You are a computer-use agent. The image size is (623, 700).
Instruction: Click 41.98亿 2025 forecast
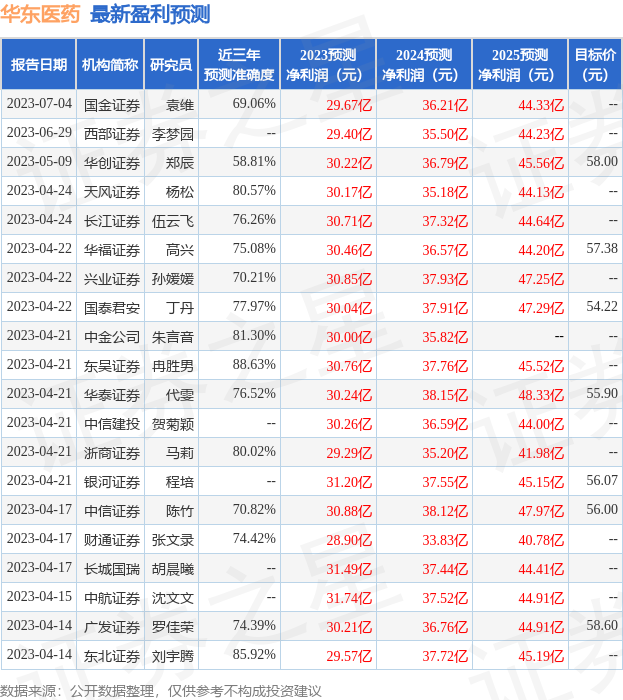point(541,453)
